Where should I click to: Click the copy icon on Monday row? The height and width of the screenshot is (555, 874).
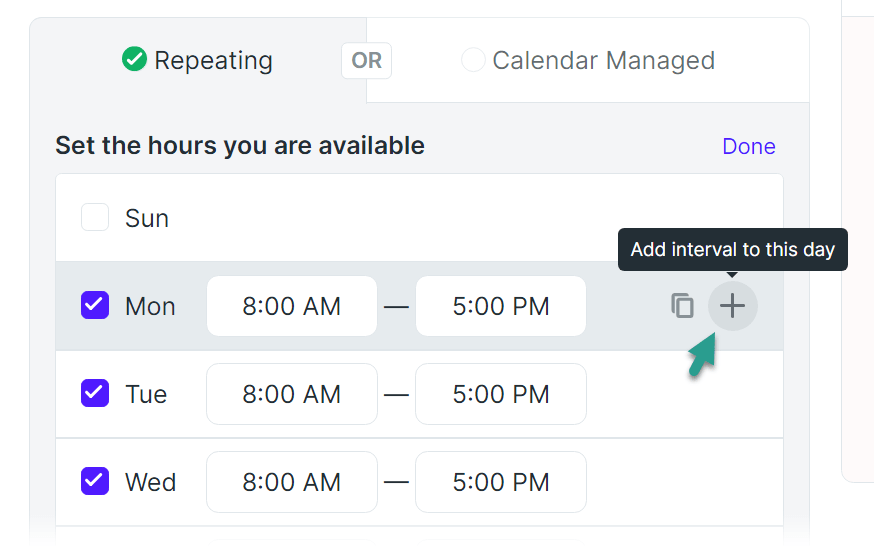(x=682, y=306)
